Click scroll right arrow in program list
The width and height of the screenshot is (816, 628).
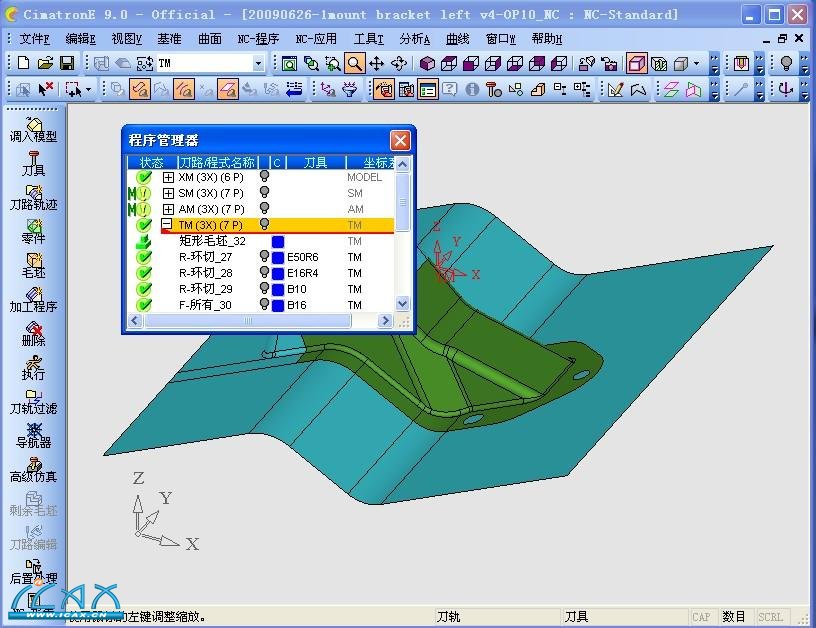click(385, 321)
